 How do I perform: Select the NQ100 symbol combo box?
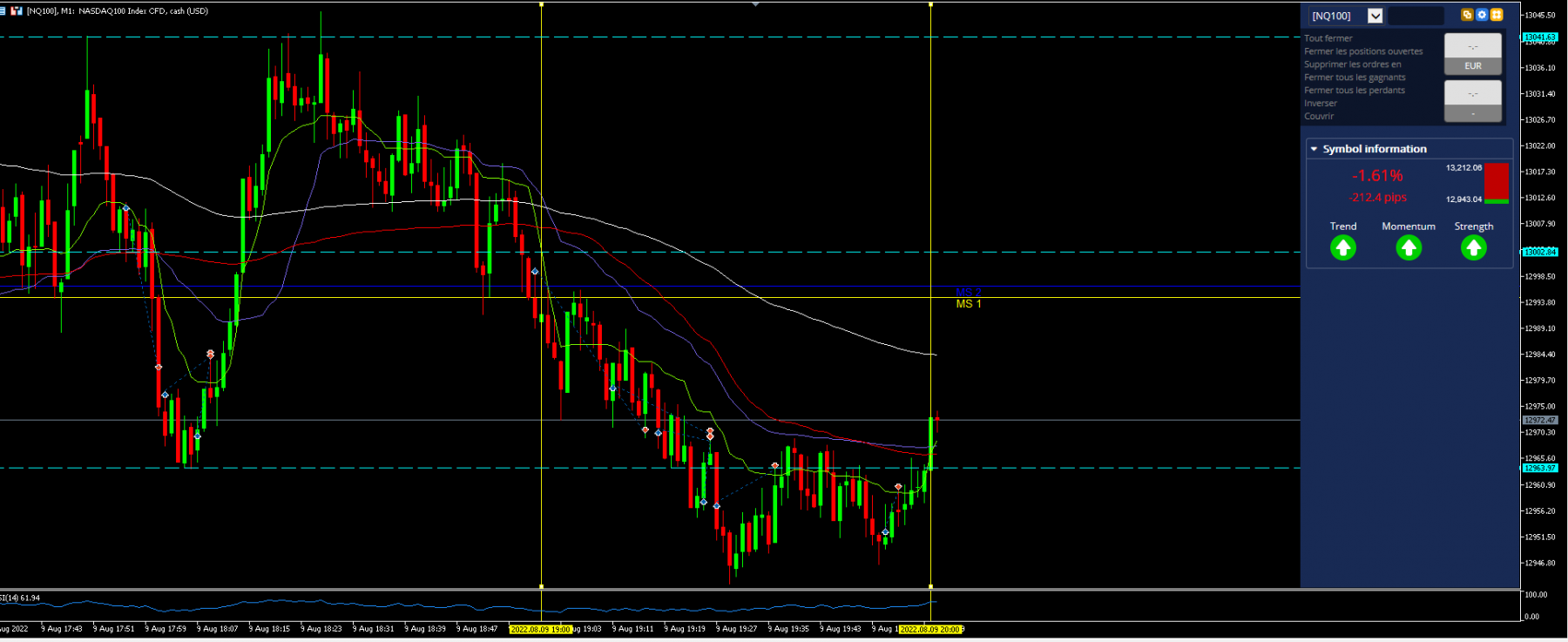click(x=1346, y=16)
